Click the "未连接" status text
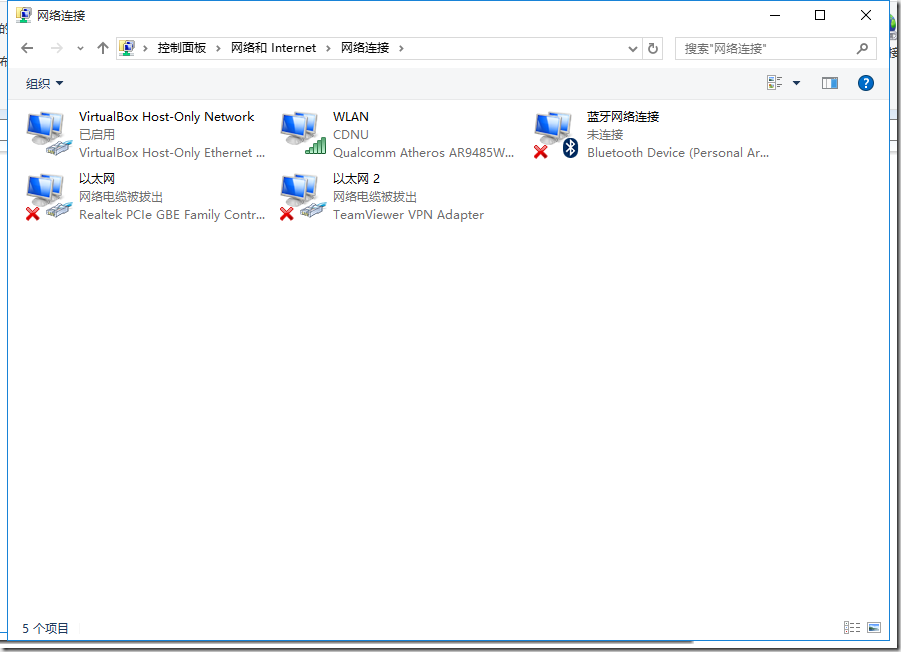This screenshot has width=901, height=652. click(604, 134)
